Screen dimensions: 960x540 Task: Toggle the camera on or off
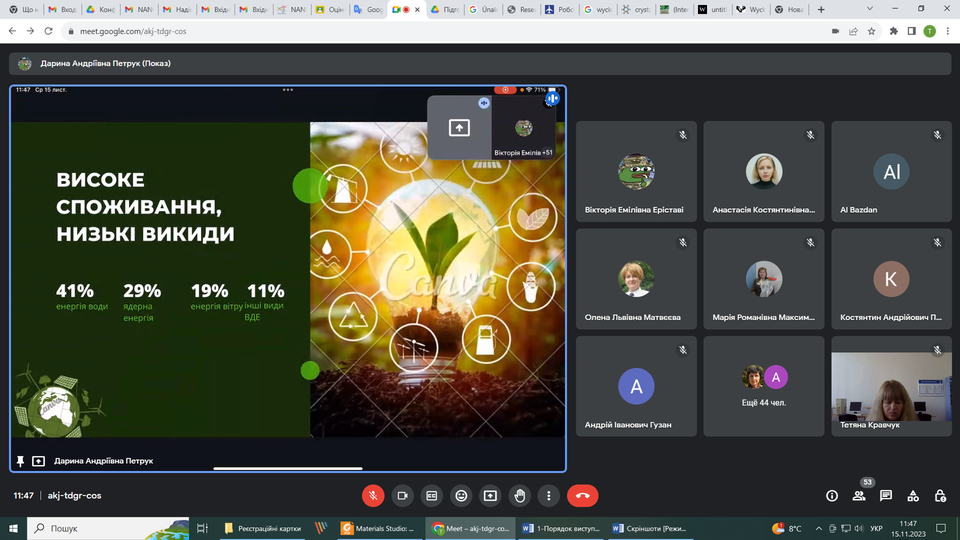(x=402, y=495)
